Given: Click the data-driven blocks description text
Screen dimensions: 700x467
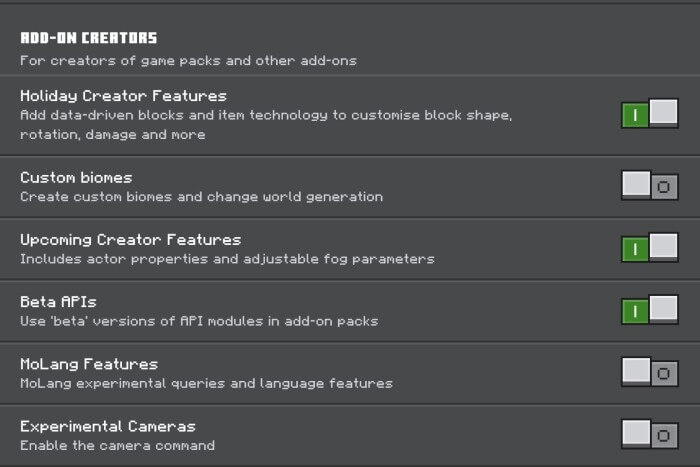Looking at the screenshot, I should click(x=266, y=125).
